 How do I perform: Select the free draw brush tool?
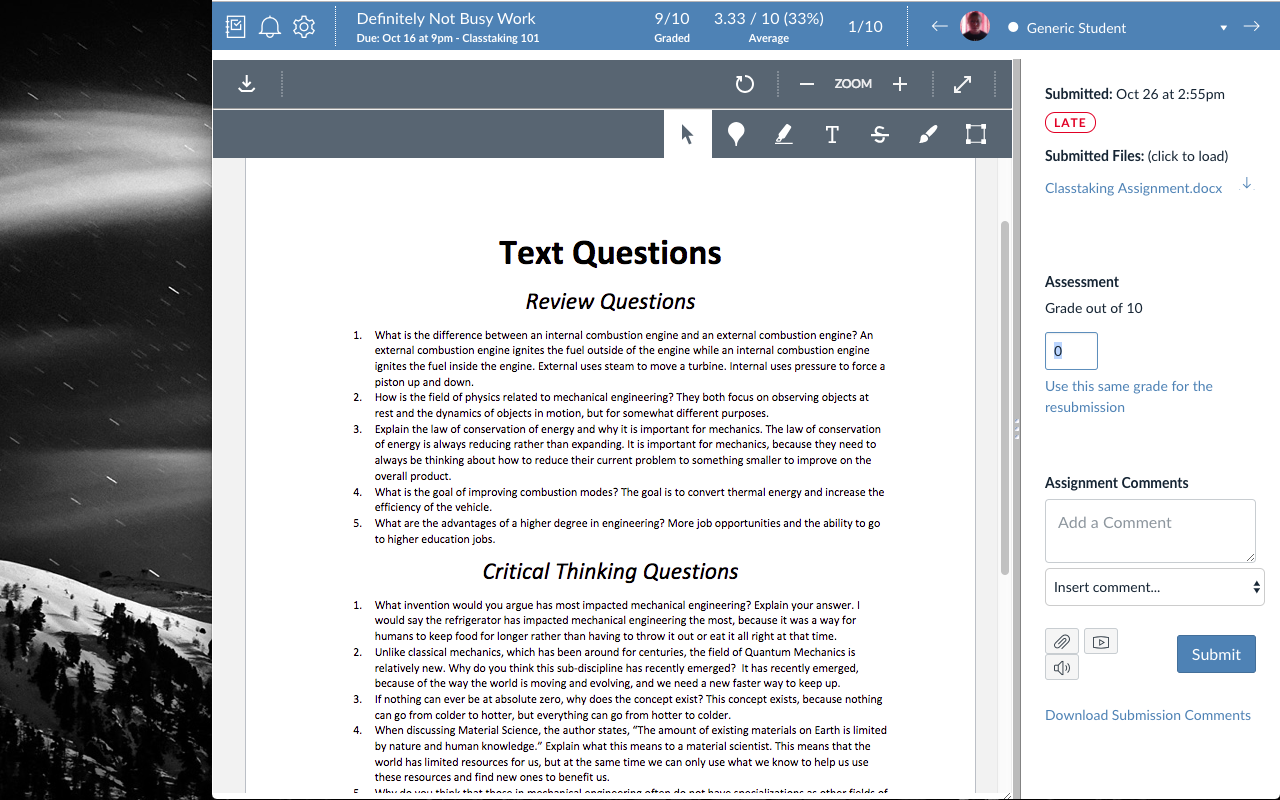pyautogui.click(x=928, y=134)
